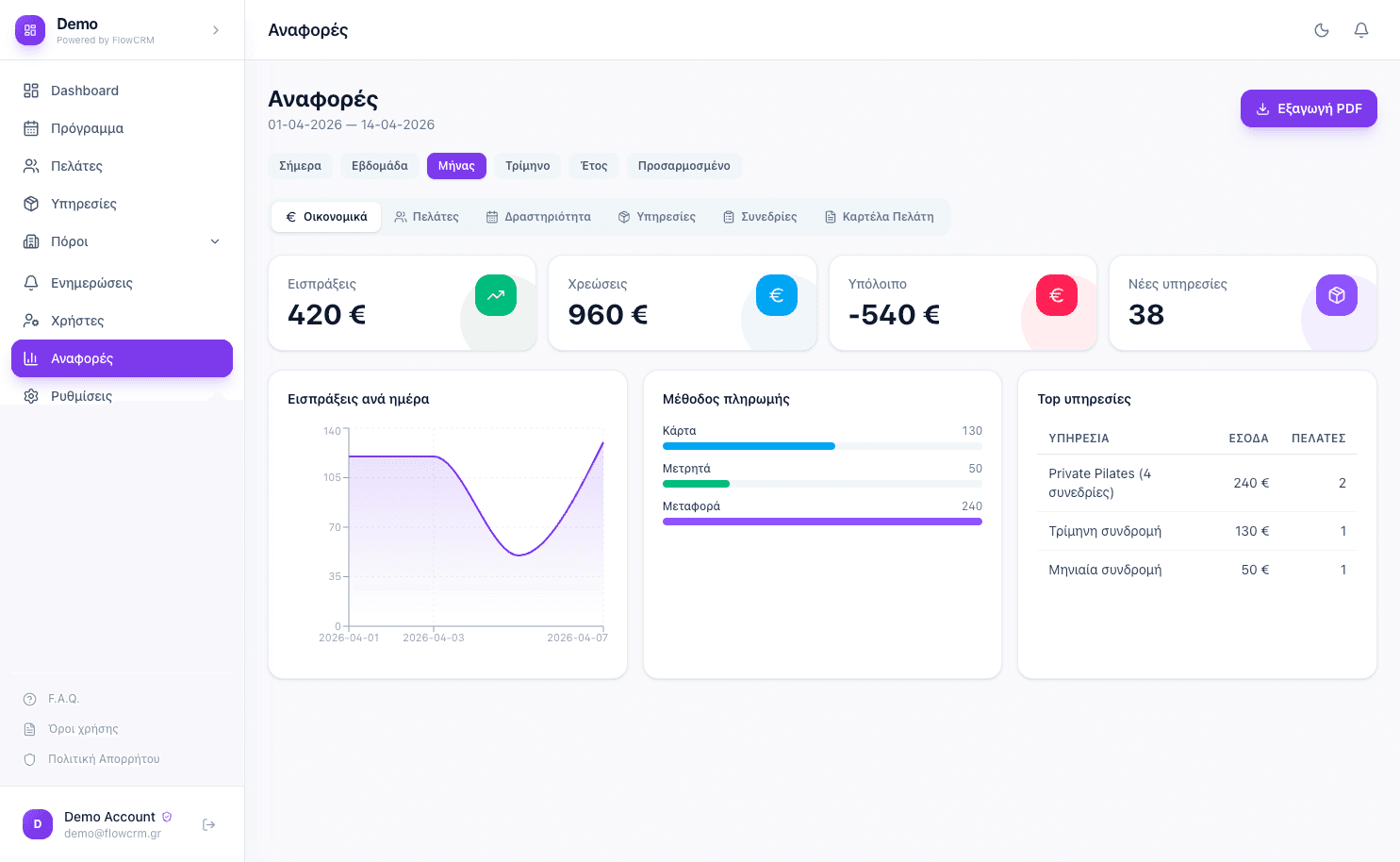This screenshot has height=862, width=1400.
Task: Switch to the Οικονομικά tab
Action: (x=326, y=217)
